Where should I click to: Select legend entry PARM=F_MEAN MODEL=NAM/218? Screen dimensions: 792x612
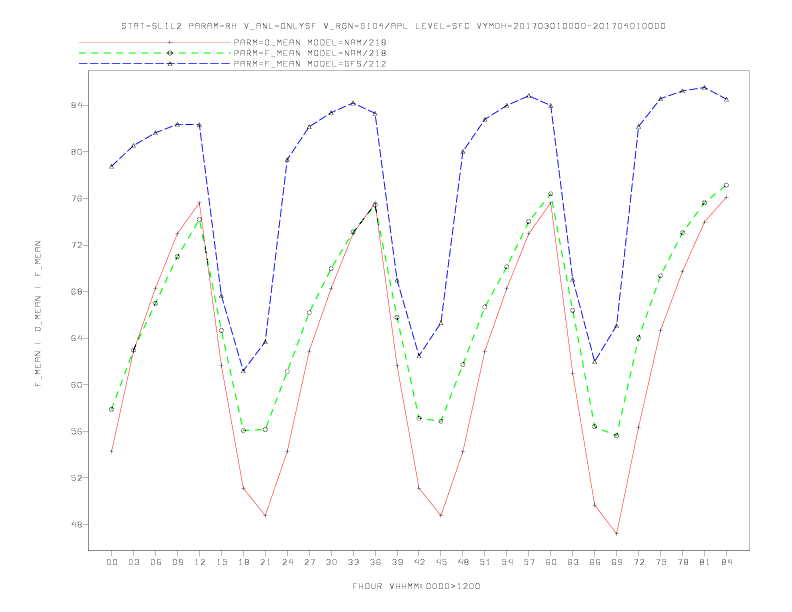coord(310,53)
